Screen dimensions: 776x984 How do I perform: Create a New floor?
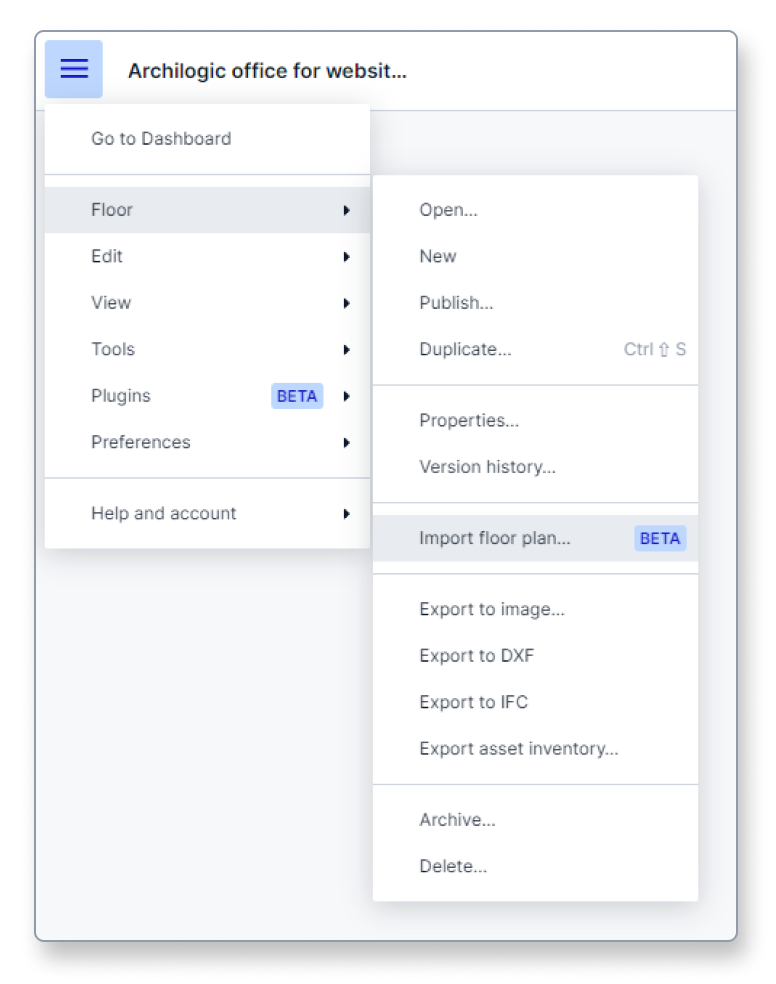tap(438, 257)
